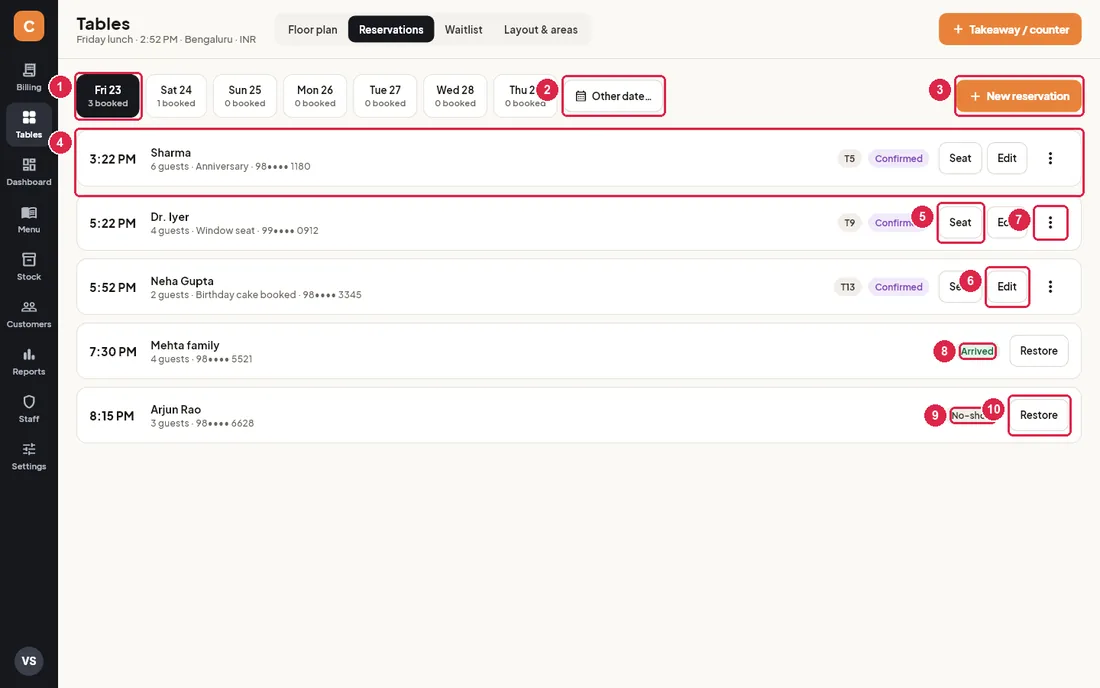This screenshot has height=688, width=1100.
Task: Click the Tables page heading
Action: [103, 24]
